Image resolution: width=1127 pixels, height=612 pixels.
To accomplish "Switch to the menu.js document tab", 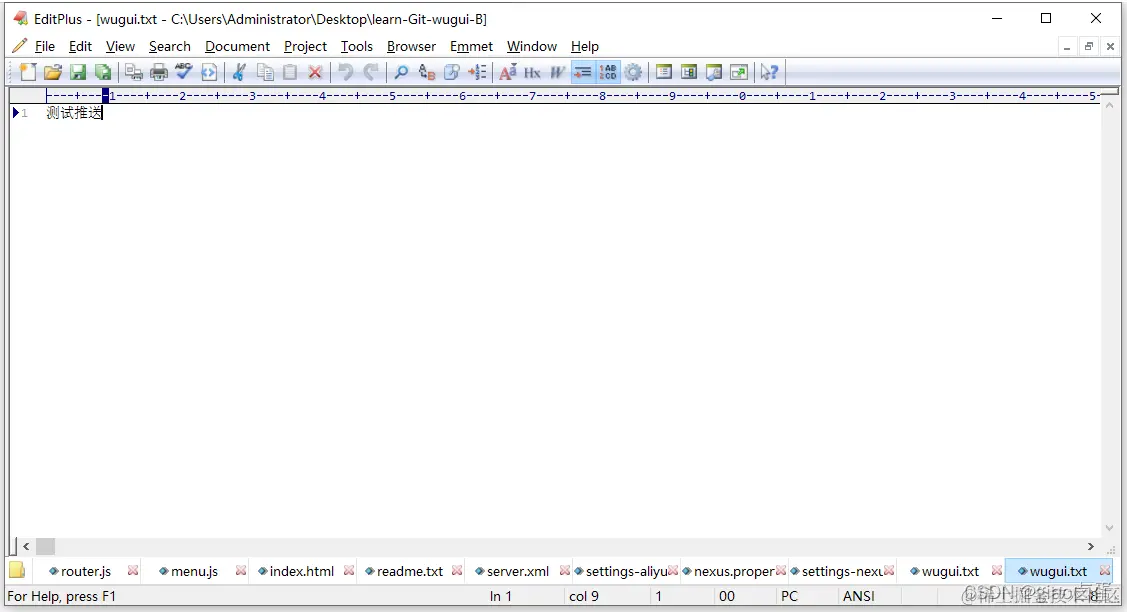I will (x=194, y=571).
